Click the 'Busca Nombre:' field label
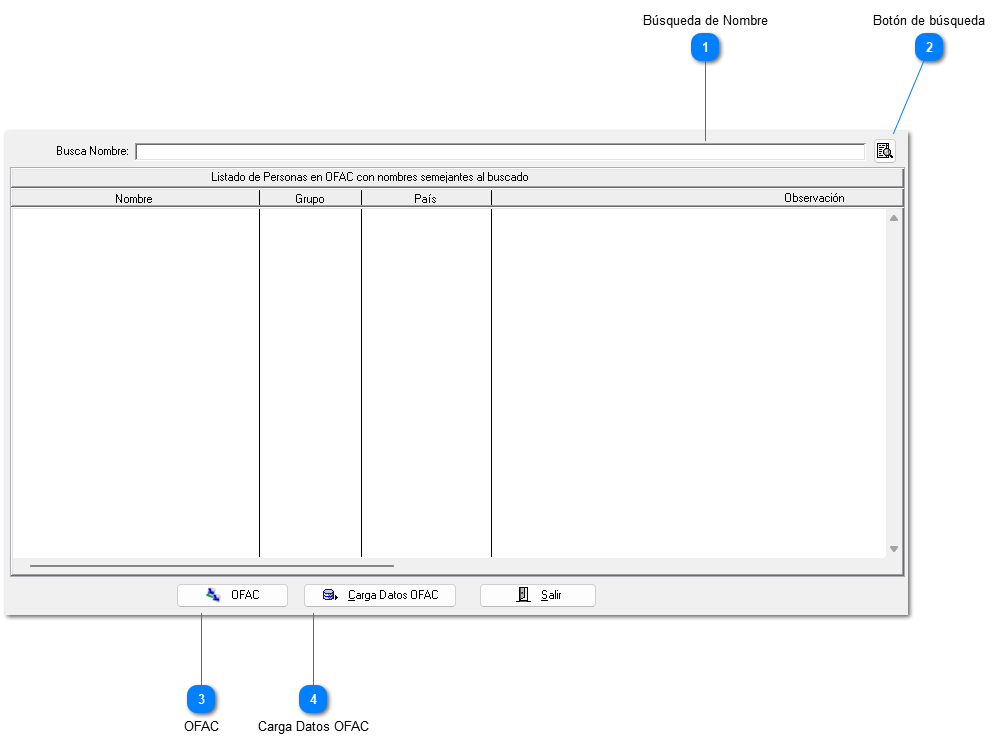This screenshot has height=750, width=1001. coord(92,152)
